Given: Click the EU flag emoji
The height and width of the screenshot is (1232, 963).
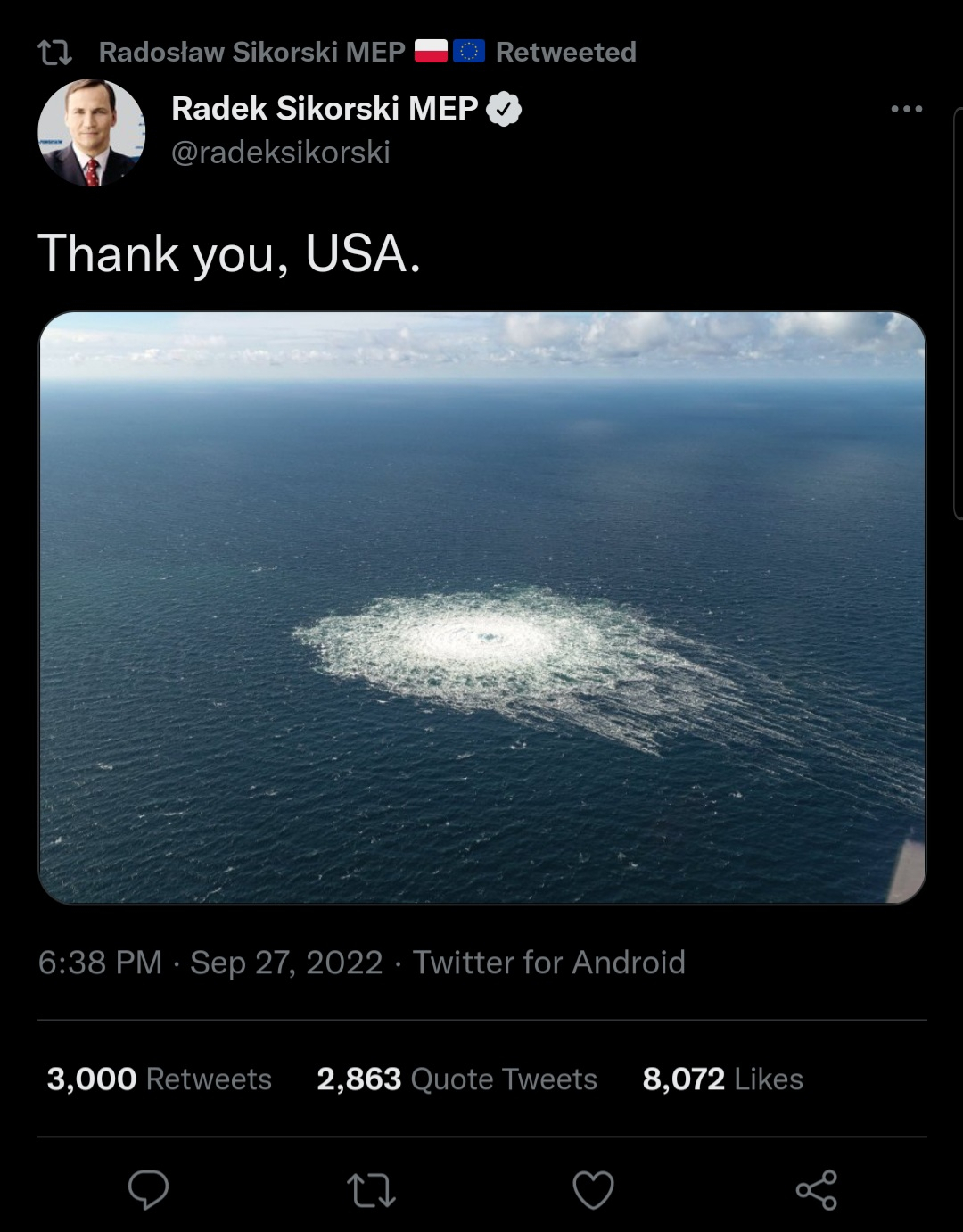Looking at the screenshot, I should tap(469, 52).
